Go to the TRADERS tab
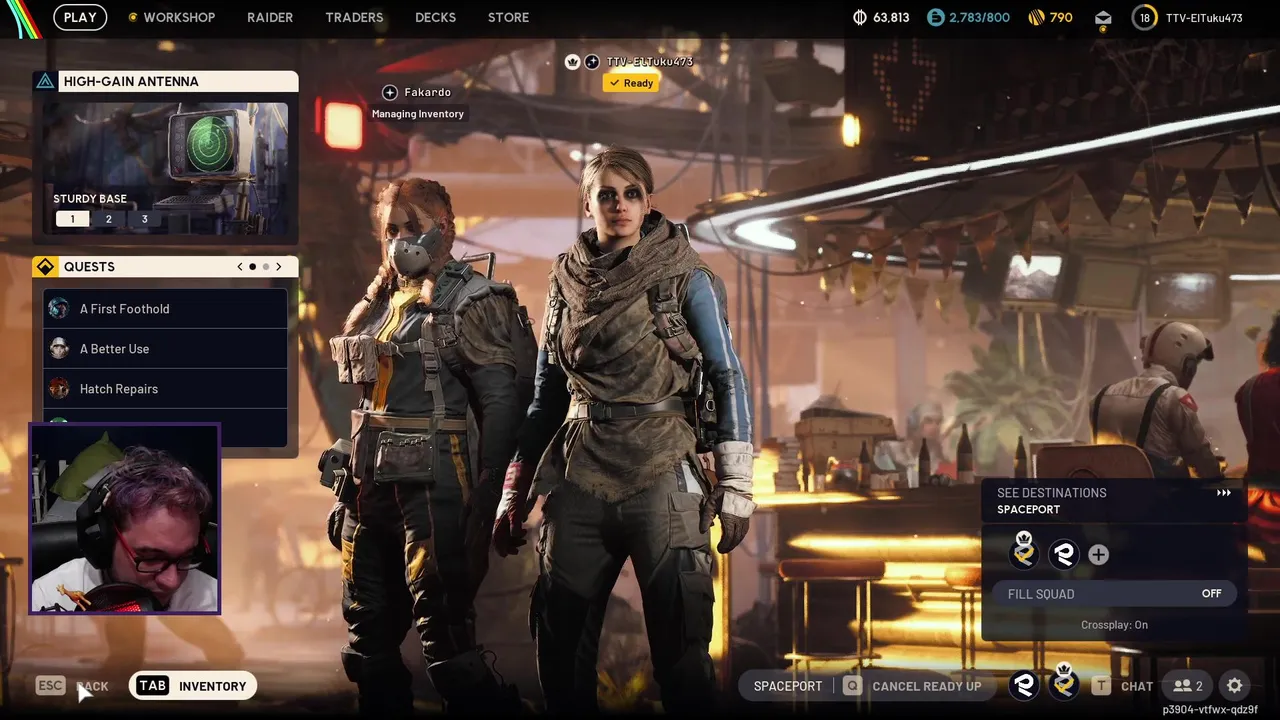The width and height of the screenshot is (1280, 720). point(354,17)
